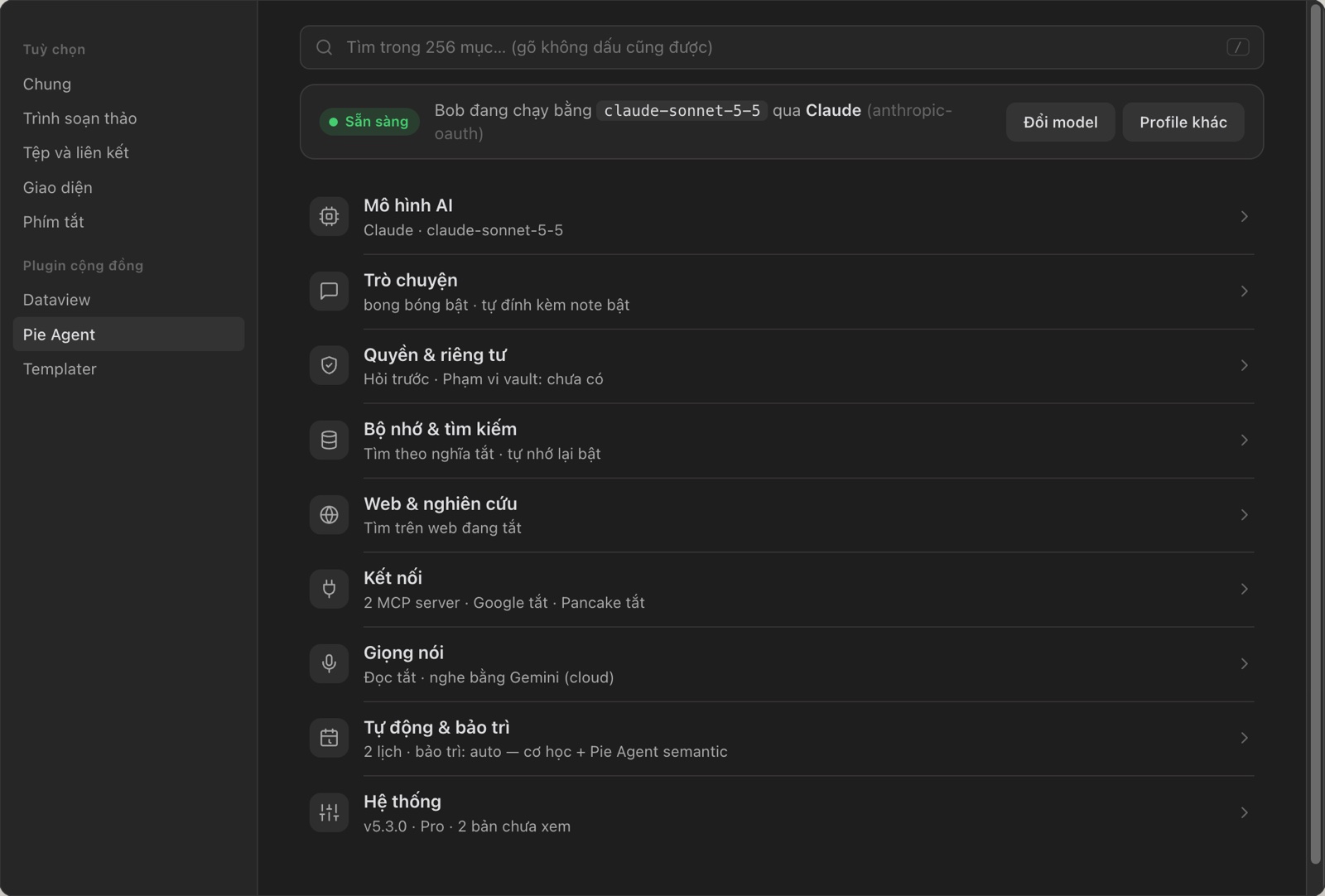Screen dimensions: 1325x896
Task: Expand the Quyền & riêng tư chevron
Action: click(1244, 365)
